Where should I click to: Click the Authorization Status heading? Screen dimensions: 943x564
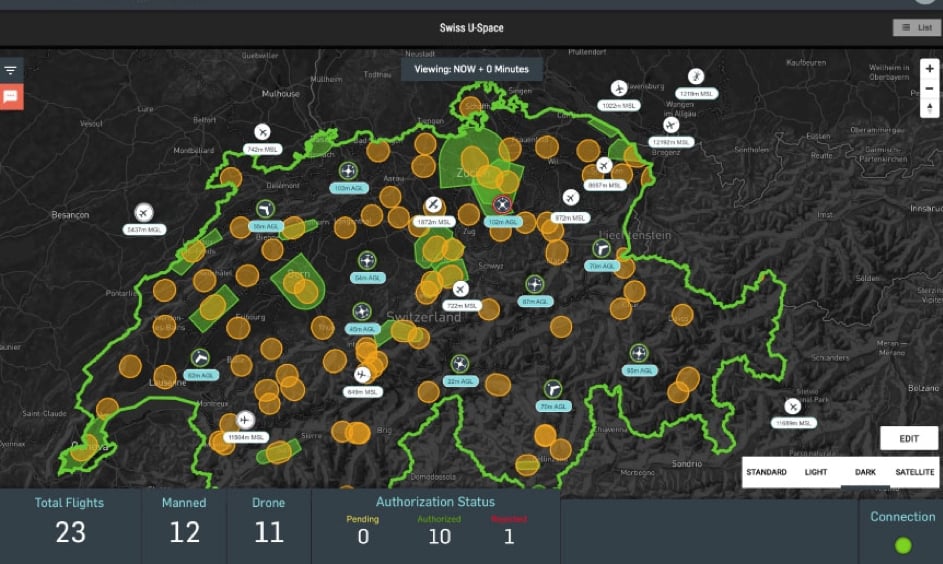pyautogui.click(x=435, y=502)
